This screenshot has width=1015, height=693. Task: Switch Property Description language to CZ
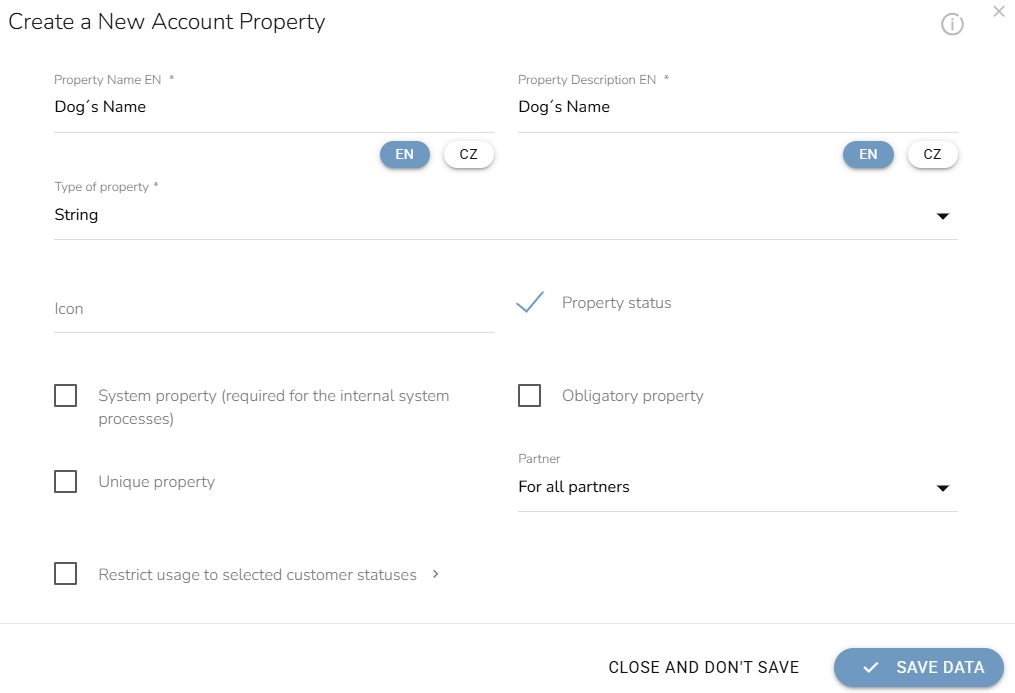(x=932, y=155)
